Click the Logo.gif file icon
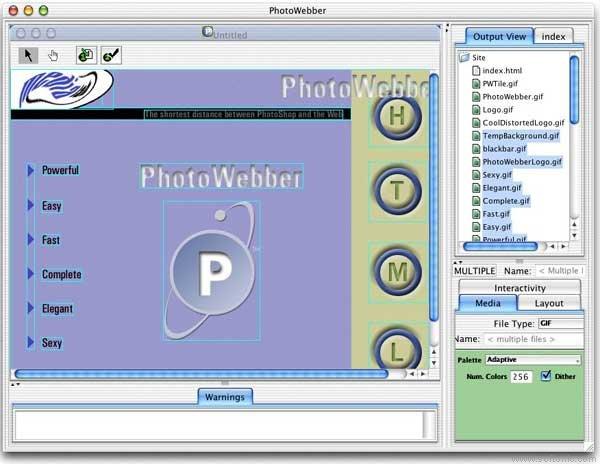 (x=476, y=110)
